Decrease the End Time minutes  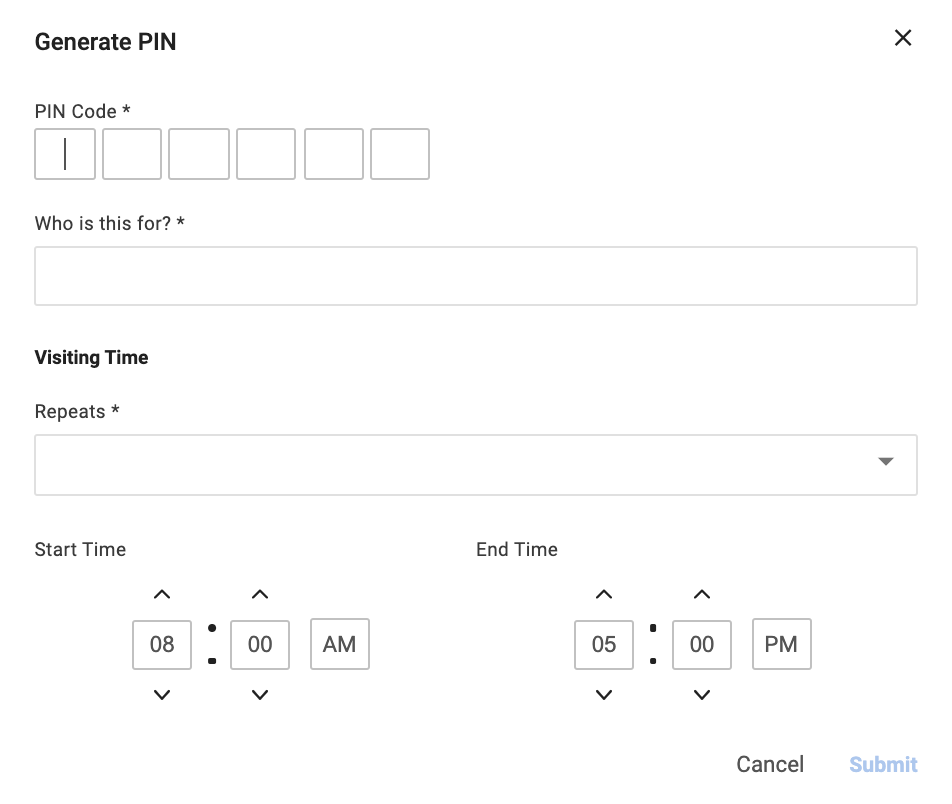702,694
